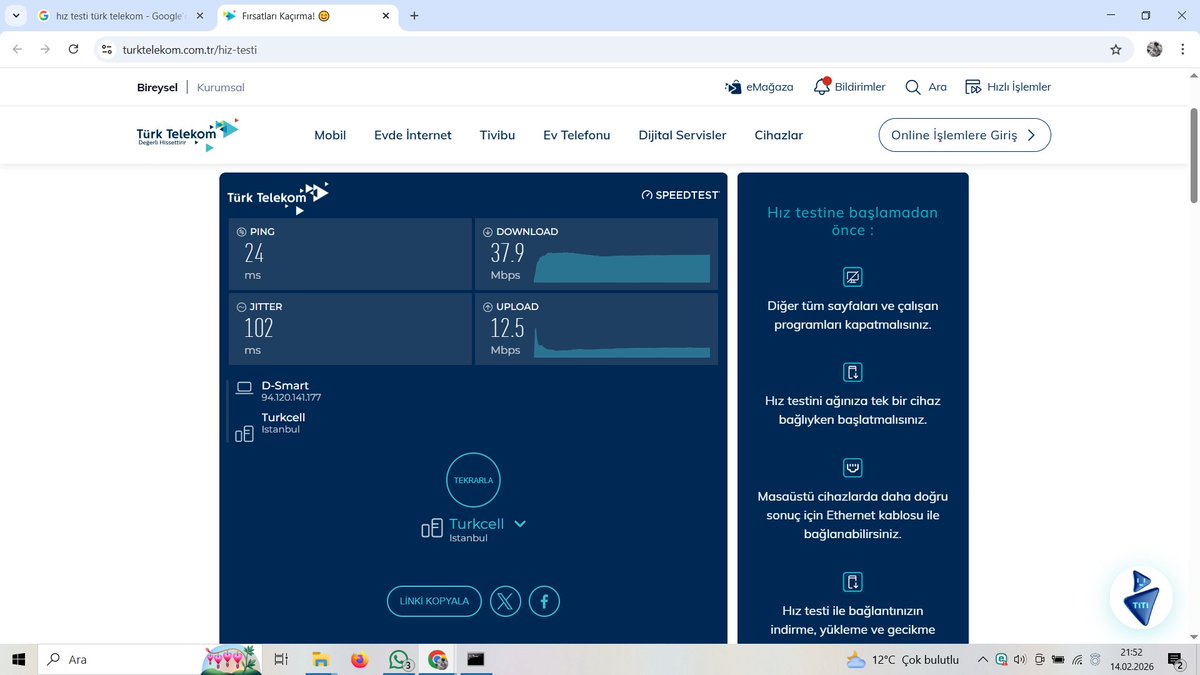
Task: Expand the Turkcell server dropdown
Action: (520, 524)
